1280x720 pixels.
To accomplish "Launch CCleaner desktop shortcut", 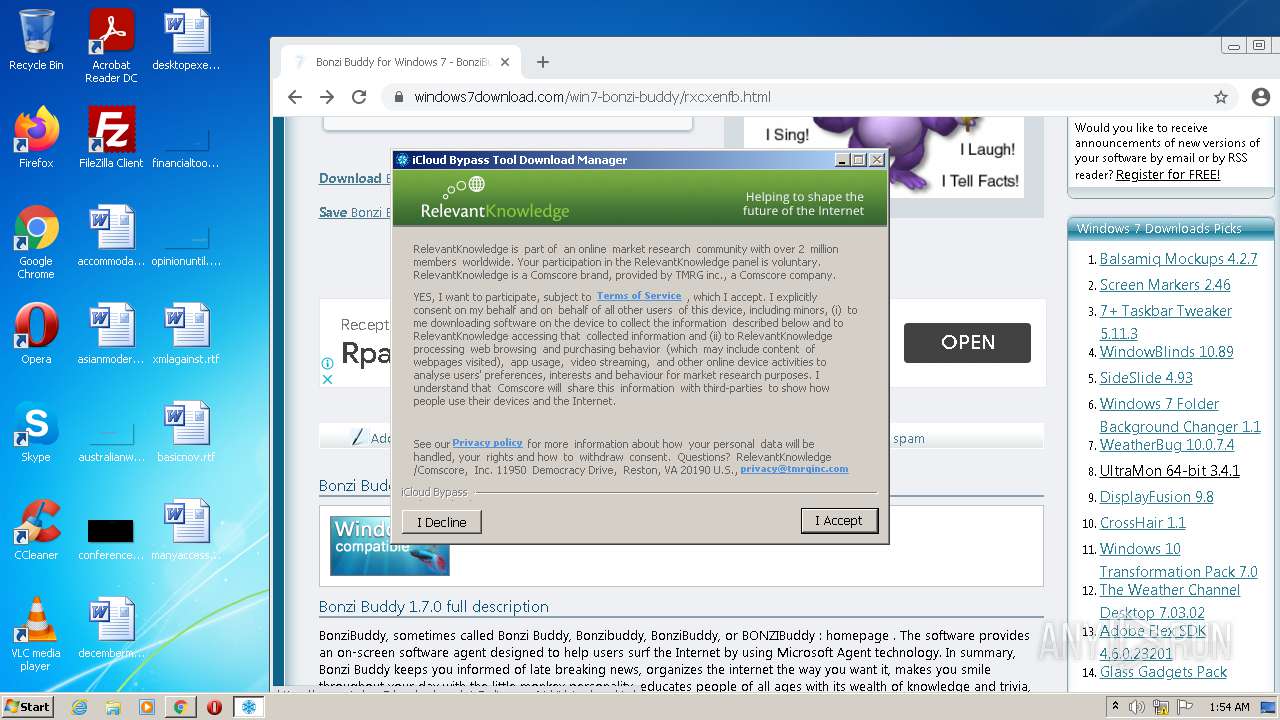I will tap(36, 530).
